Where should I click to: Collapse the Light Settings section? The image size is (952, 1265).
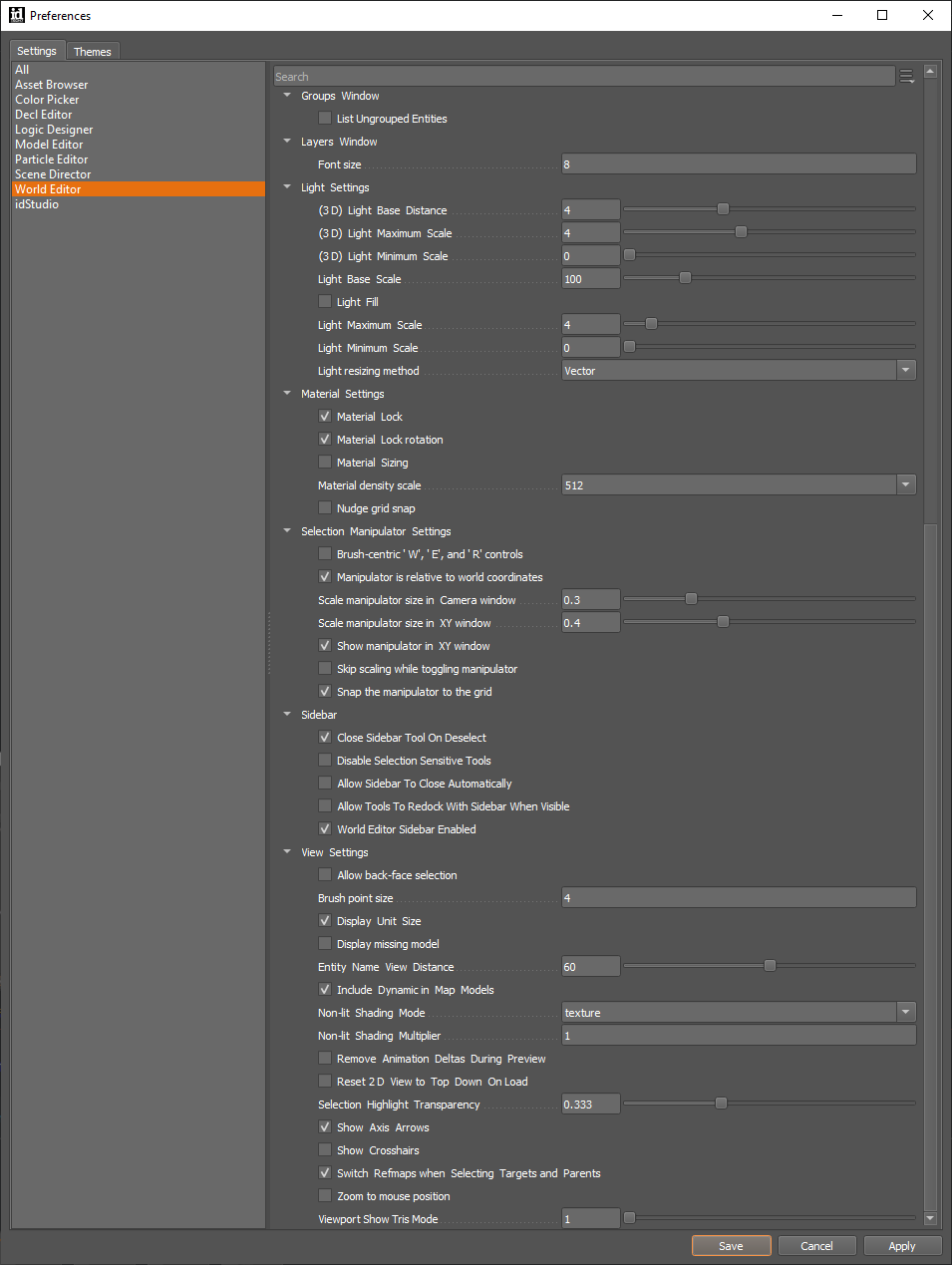287,187
